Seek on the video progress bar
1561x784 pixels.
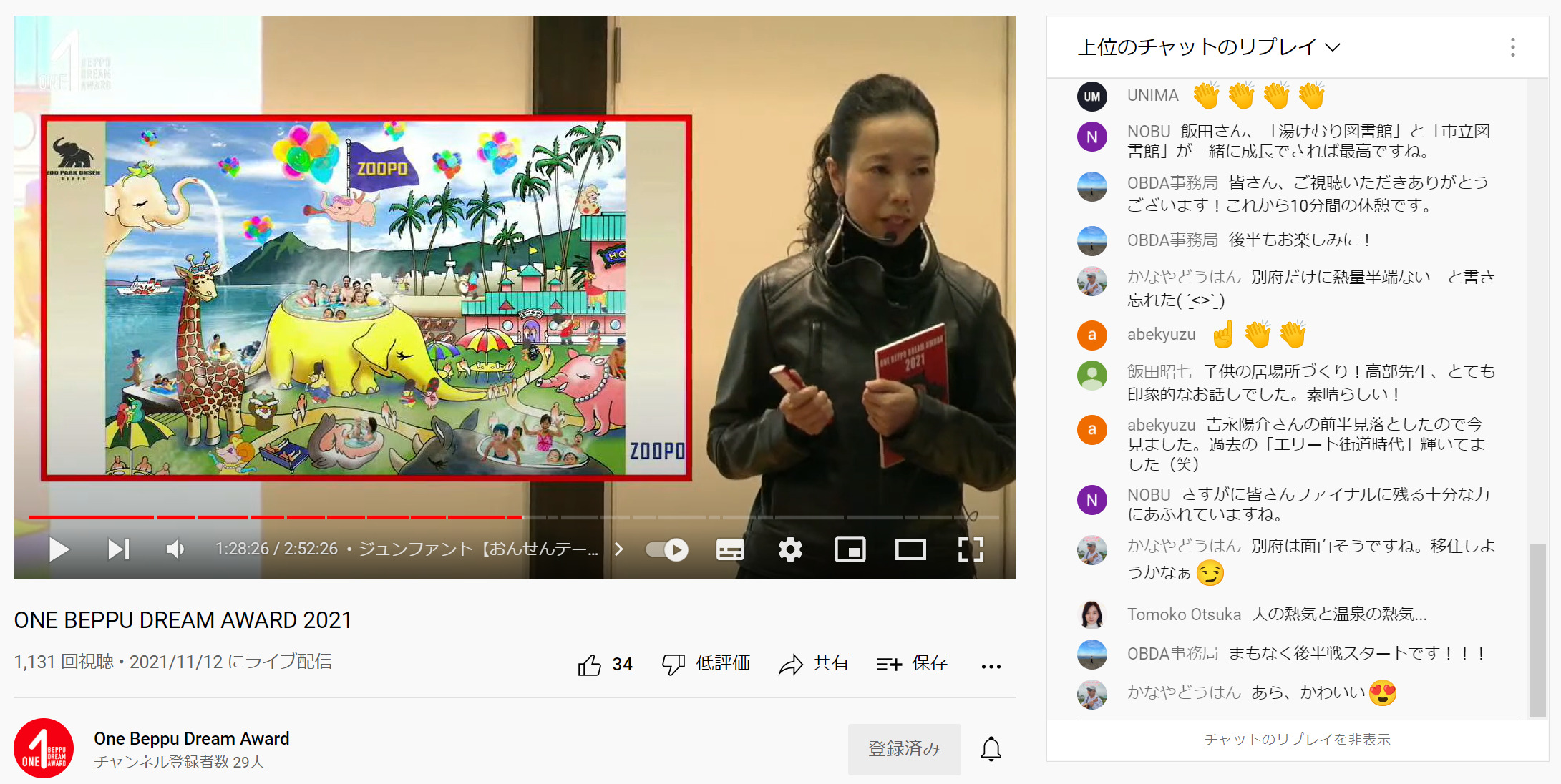point(513,517)
